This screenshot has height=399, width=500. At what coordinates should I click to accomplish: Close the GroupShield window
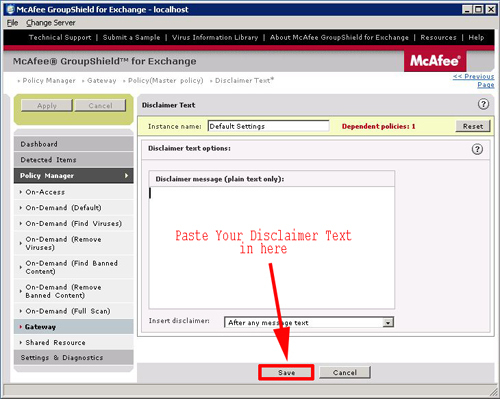[490, 9]
